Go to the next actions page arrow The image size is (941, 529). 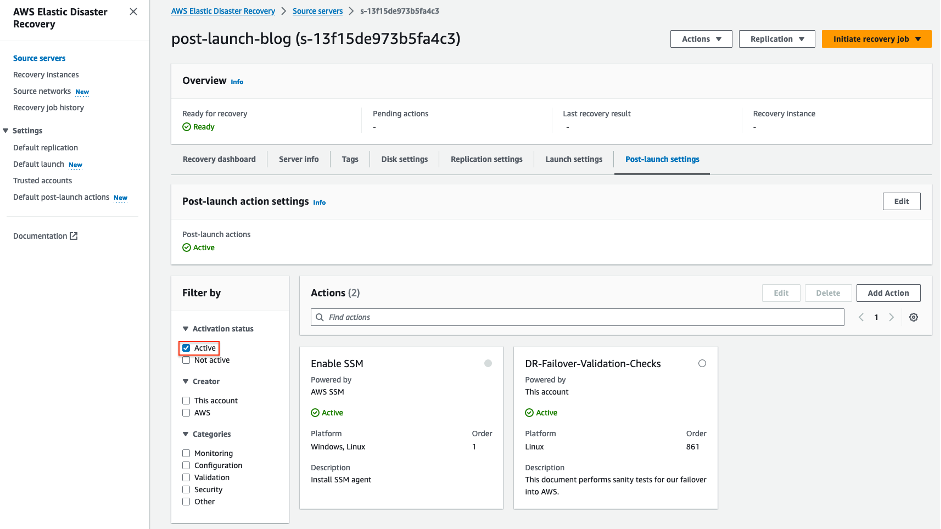pos(892,317)
